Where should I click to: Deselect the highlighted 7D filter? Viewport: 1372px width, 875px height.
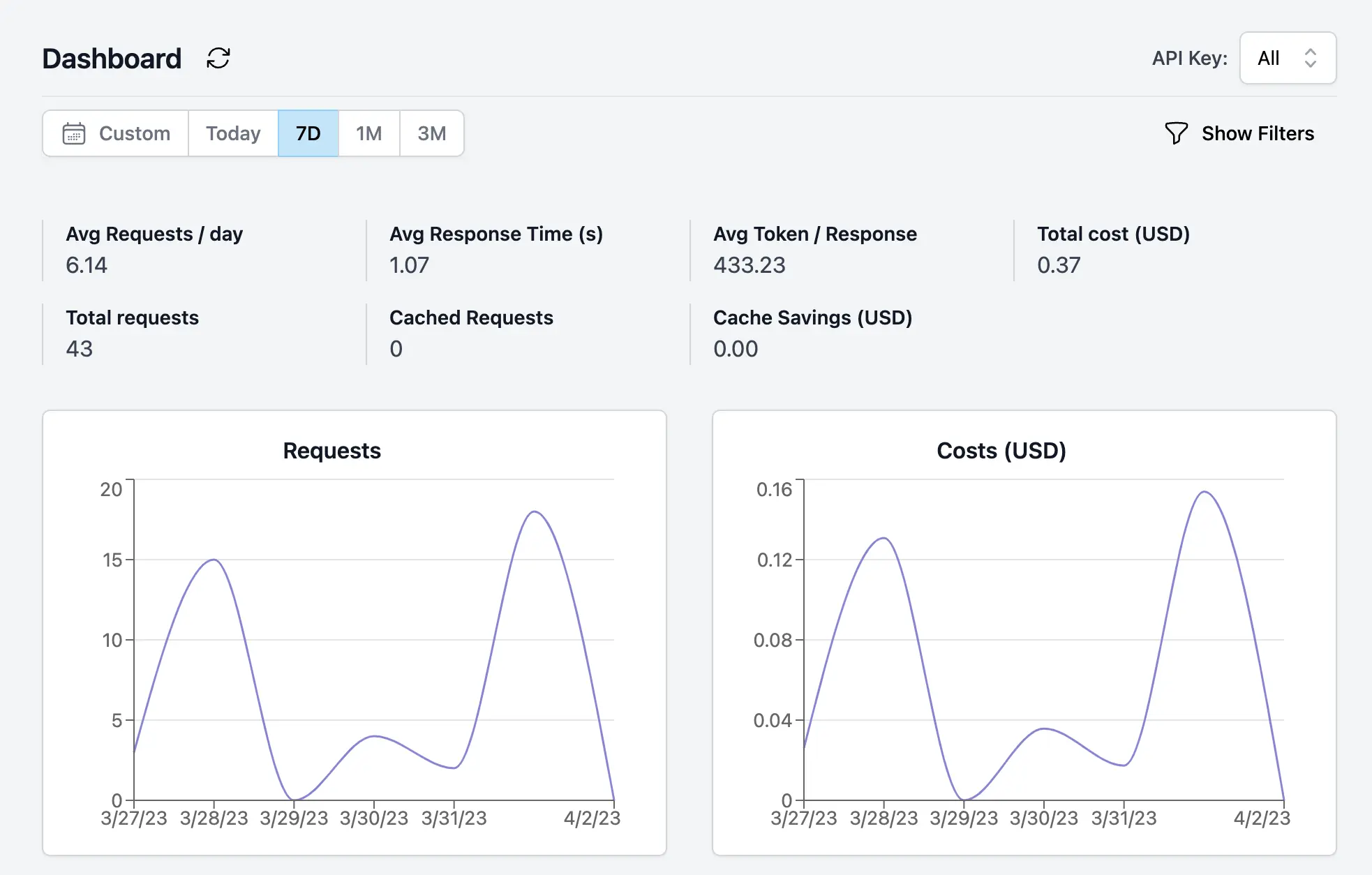click(308, 133)
